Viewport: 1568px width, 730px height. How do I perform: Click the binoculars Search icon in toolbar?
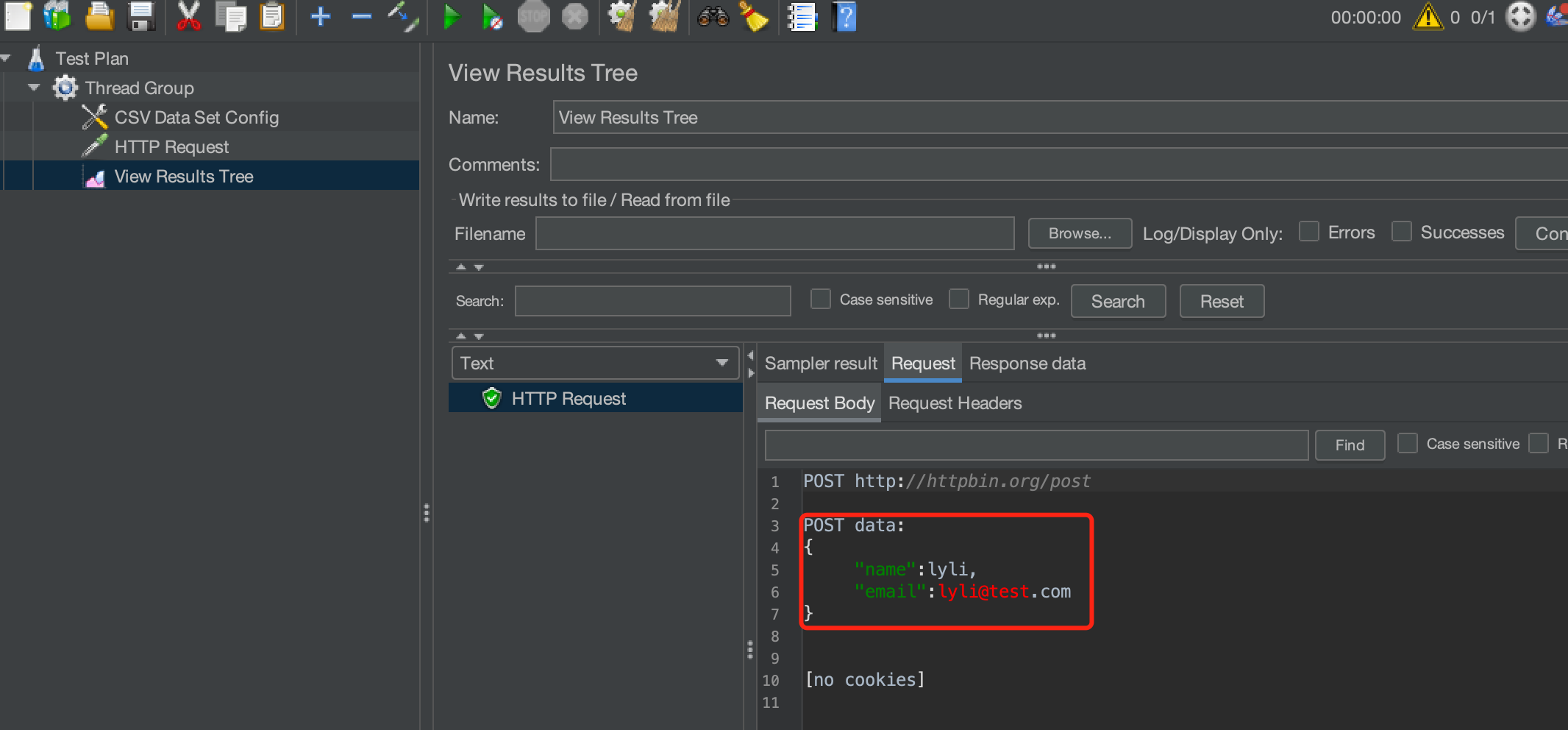pyautogui.click(x=712, y=16)
